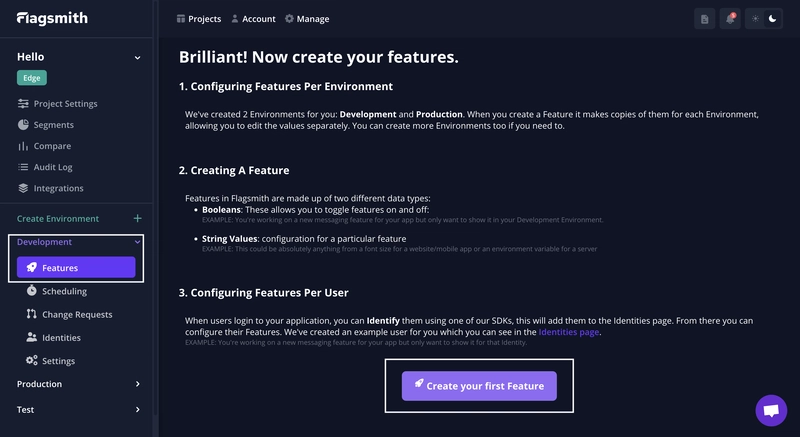Switch to dark mode moon toggle
This screenshot has width=800, height=437.
click(772, 19)
